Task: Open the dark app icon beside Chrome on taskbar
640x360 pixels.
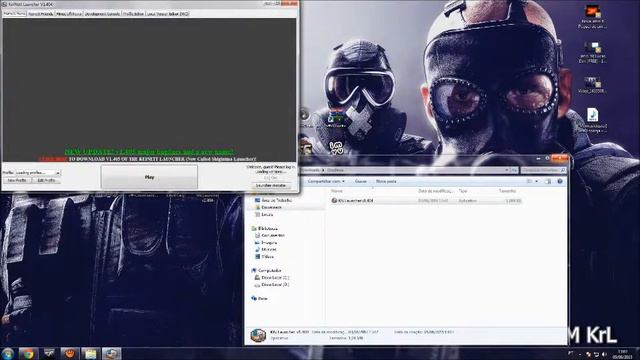Action: click(x=49, y=353)
